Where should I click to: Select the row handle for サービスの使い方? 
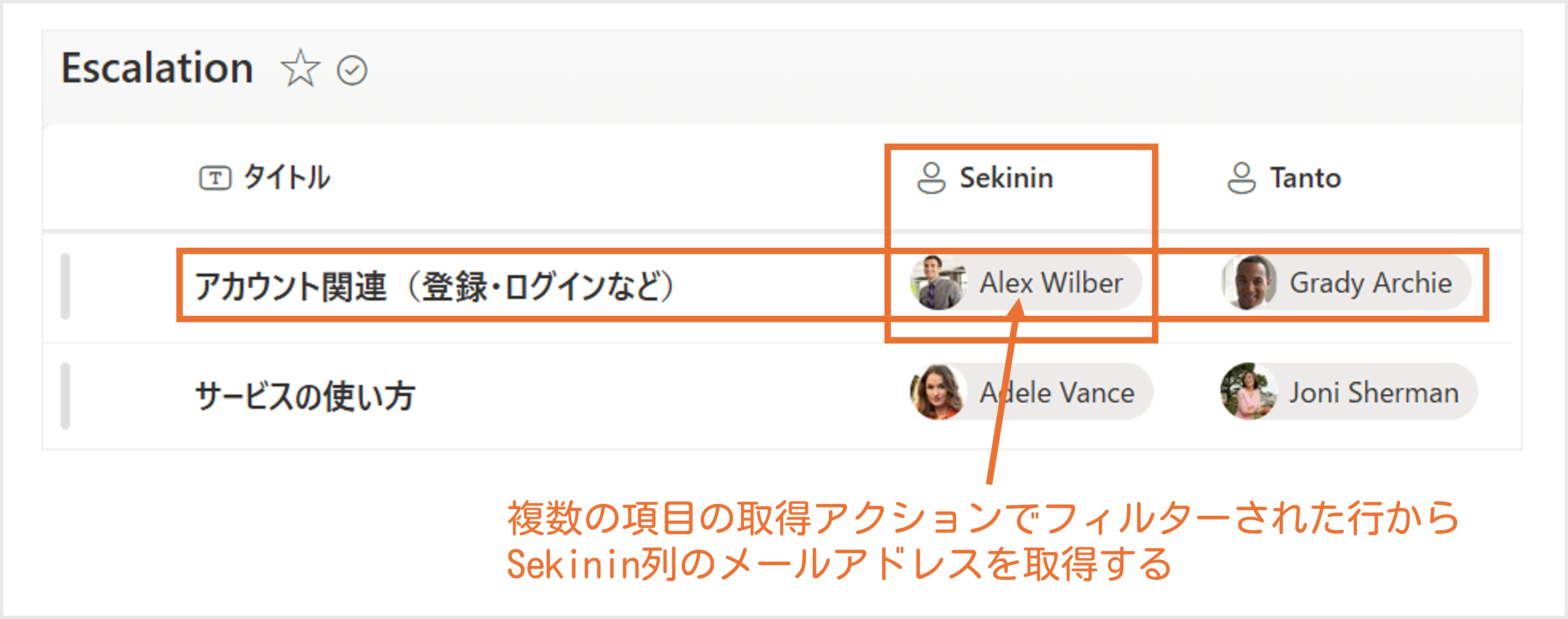coord(65,396)
